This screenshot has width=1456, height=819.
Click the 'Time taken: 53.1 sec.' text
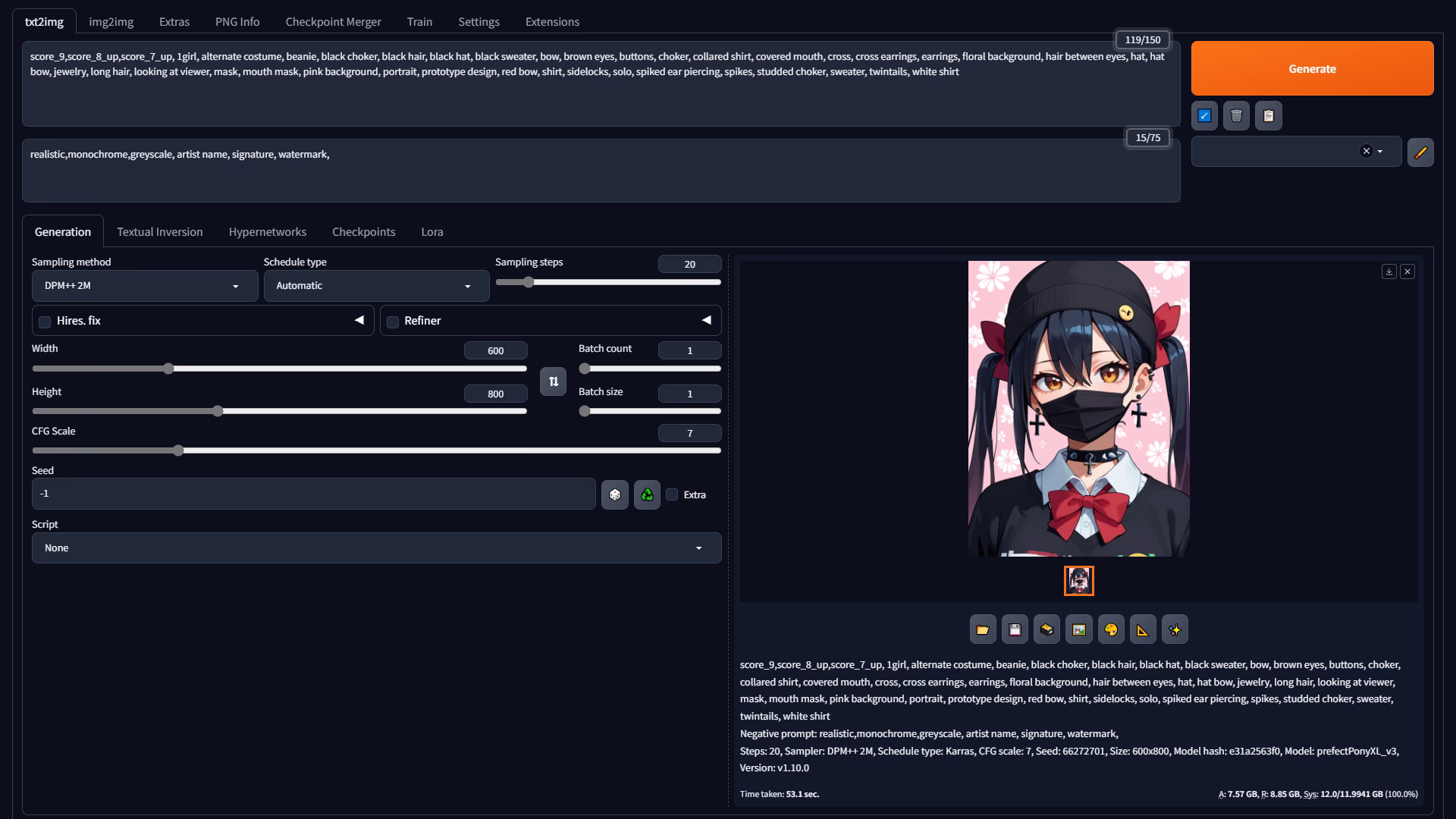click(x=780, y=794)
